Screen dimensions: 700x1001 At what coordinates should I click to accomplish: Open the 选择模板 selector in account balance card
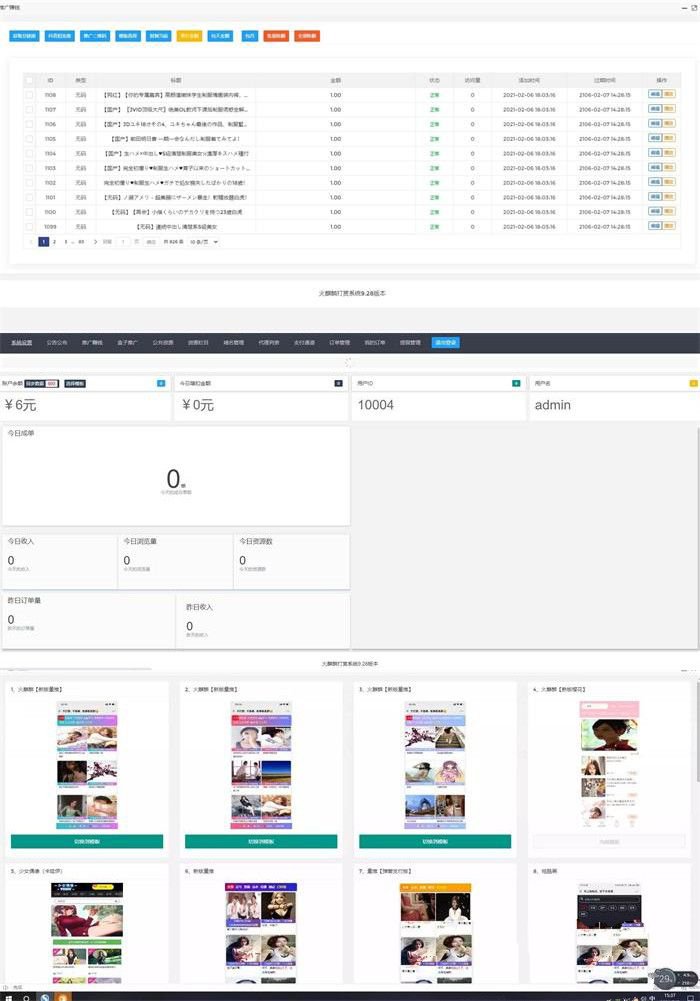point(75,383)
